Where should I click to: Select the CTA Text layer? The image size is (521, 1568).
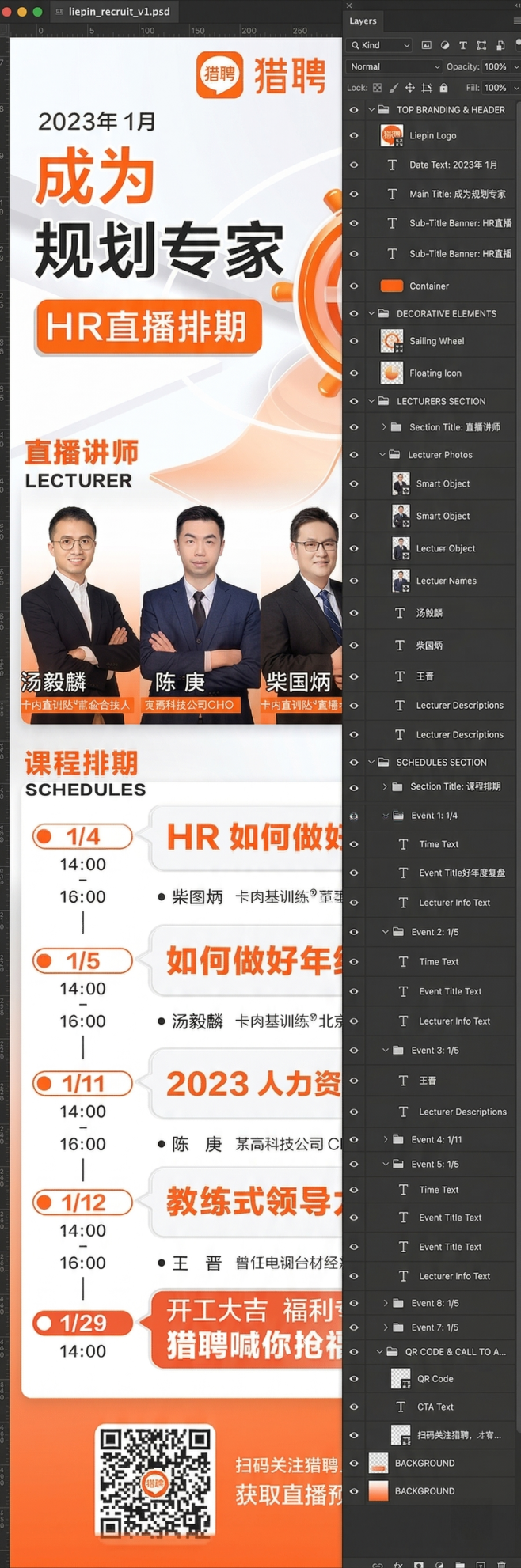(435, 1407)
